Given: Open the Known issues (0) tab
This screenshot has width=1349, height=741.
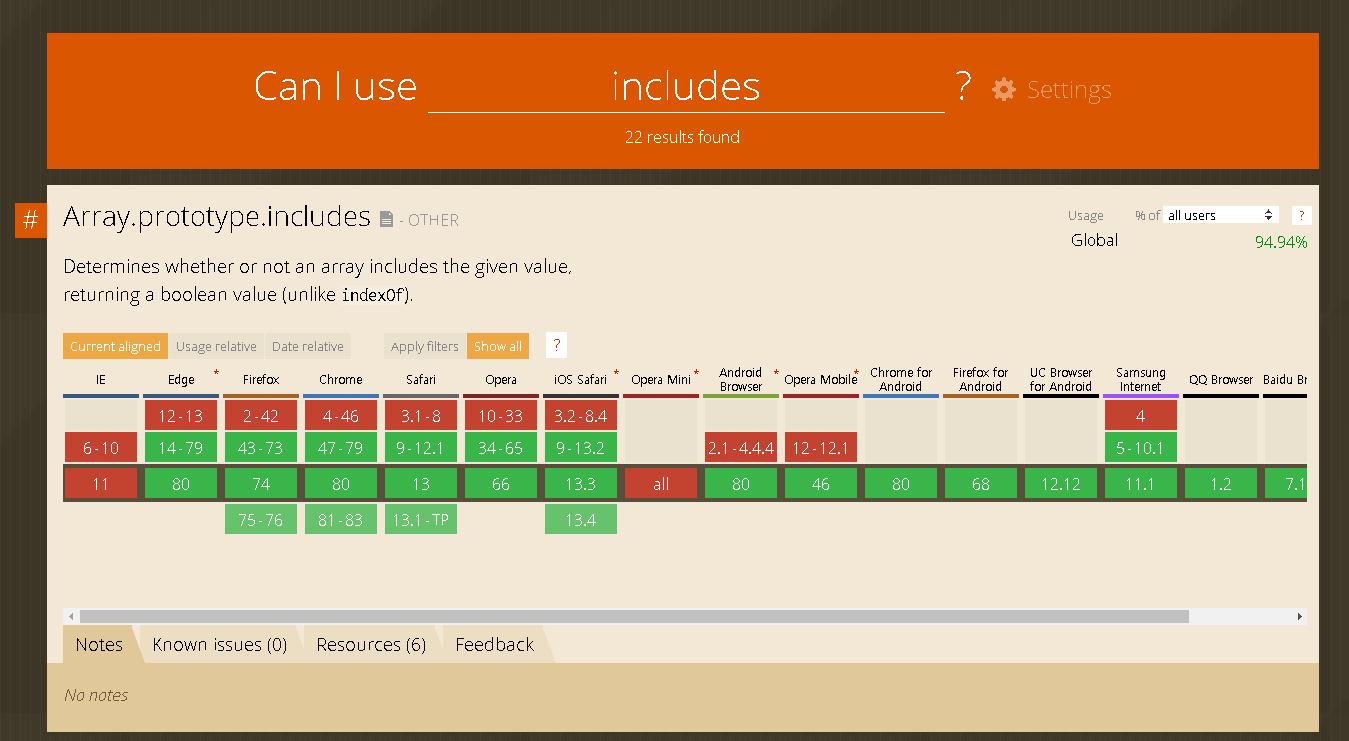Looking at the screenshot, I should tap(219, 645).
